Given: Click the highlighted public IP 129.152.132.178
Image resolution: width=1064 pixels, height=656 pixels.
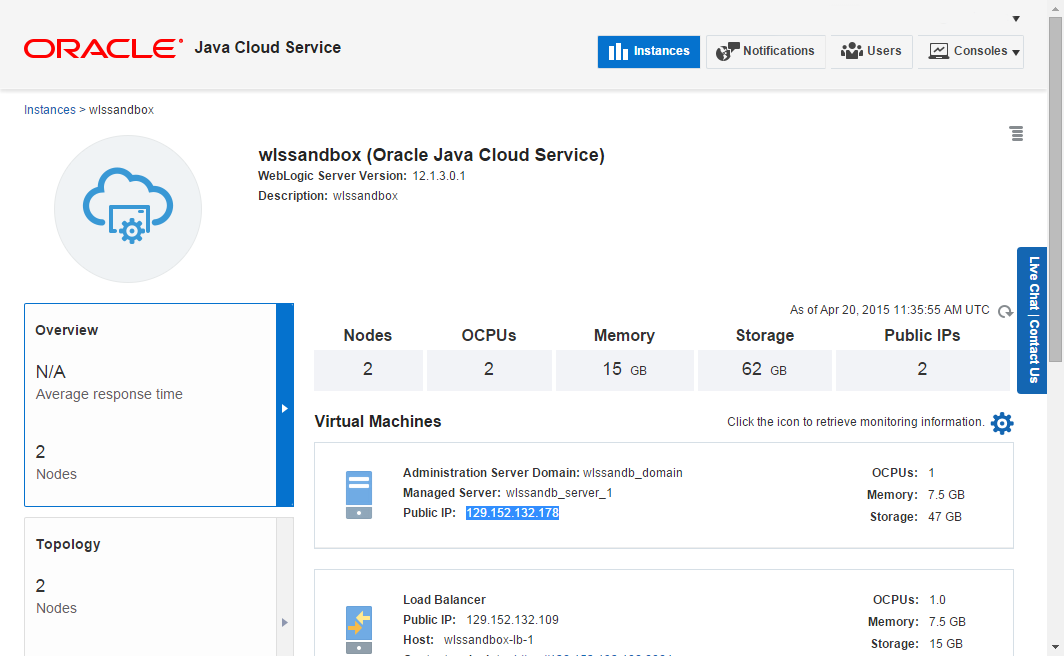Looking at the screenshot, I should pos(512,513).
